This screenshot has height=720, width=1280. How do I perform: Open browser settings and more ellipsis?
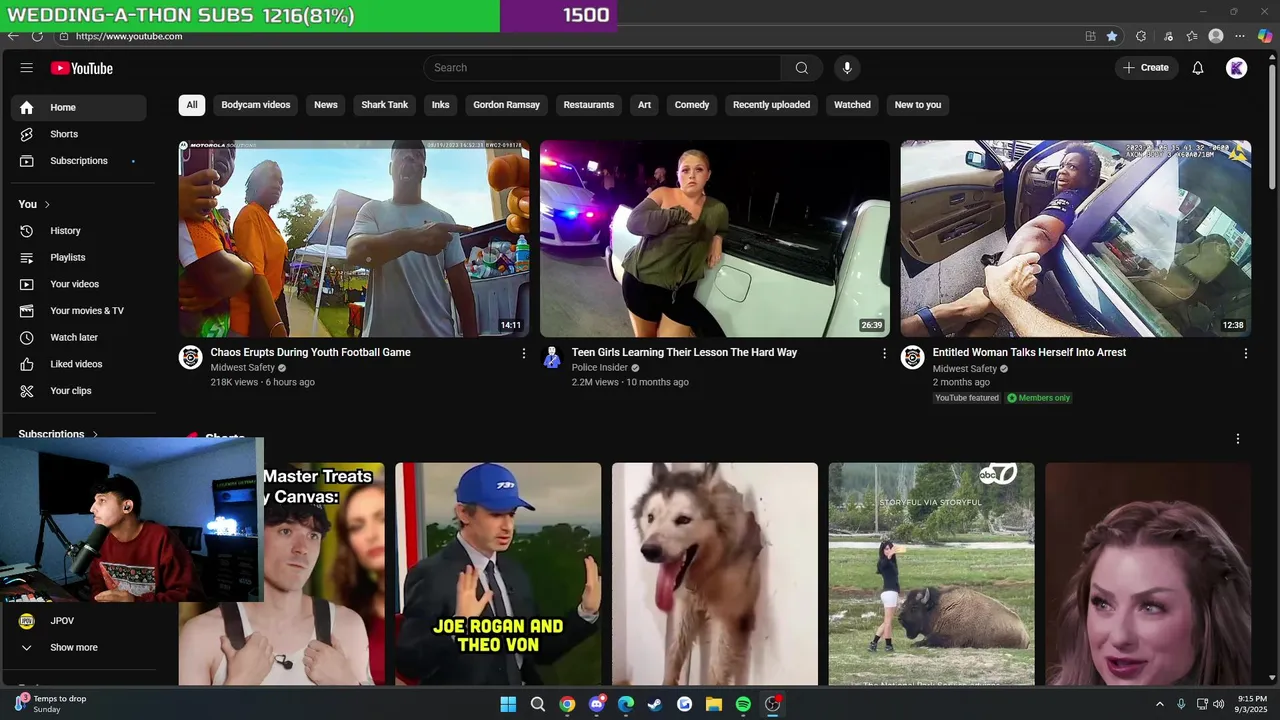[1240, 36]
